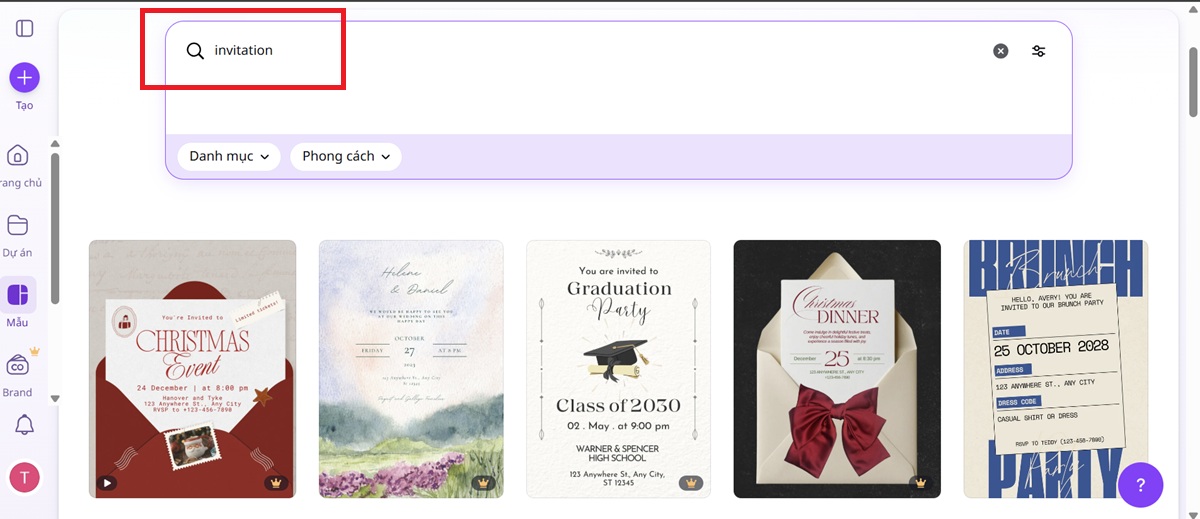
Task: Open the watercolor wedding invitation template
Action: pyautogui.click(x=411, y=369)
